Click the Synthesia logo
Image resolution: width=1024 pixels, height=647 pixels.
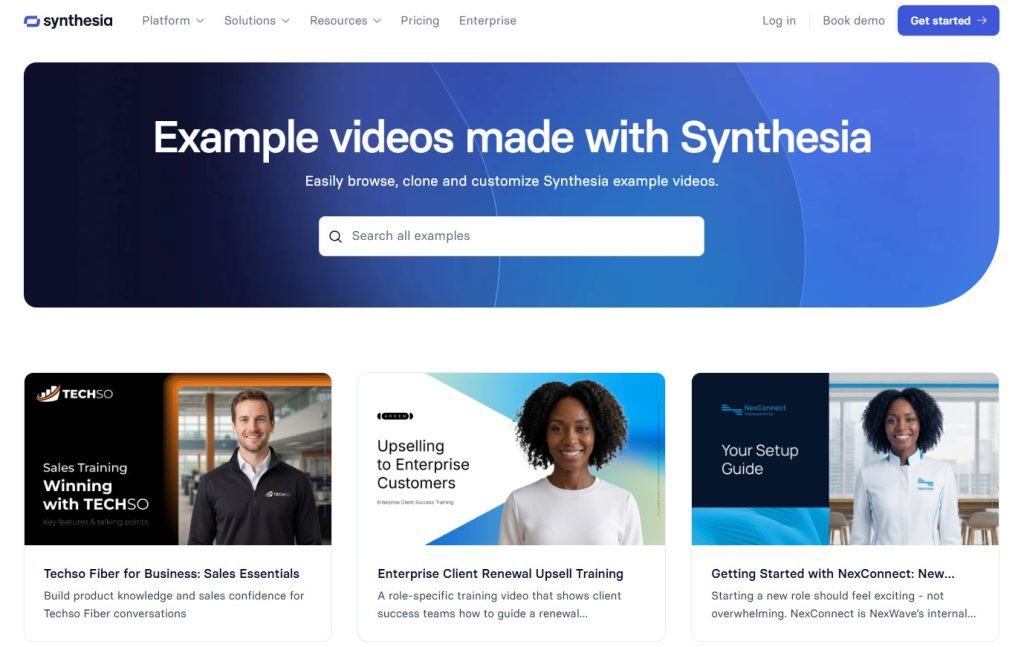pyautogui.click(x=68, y=21)
